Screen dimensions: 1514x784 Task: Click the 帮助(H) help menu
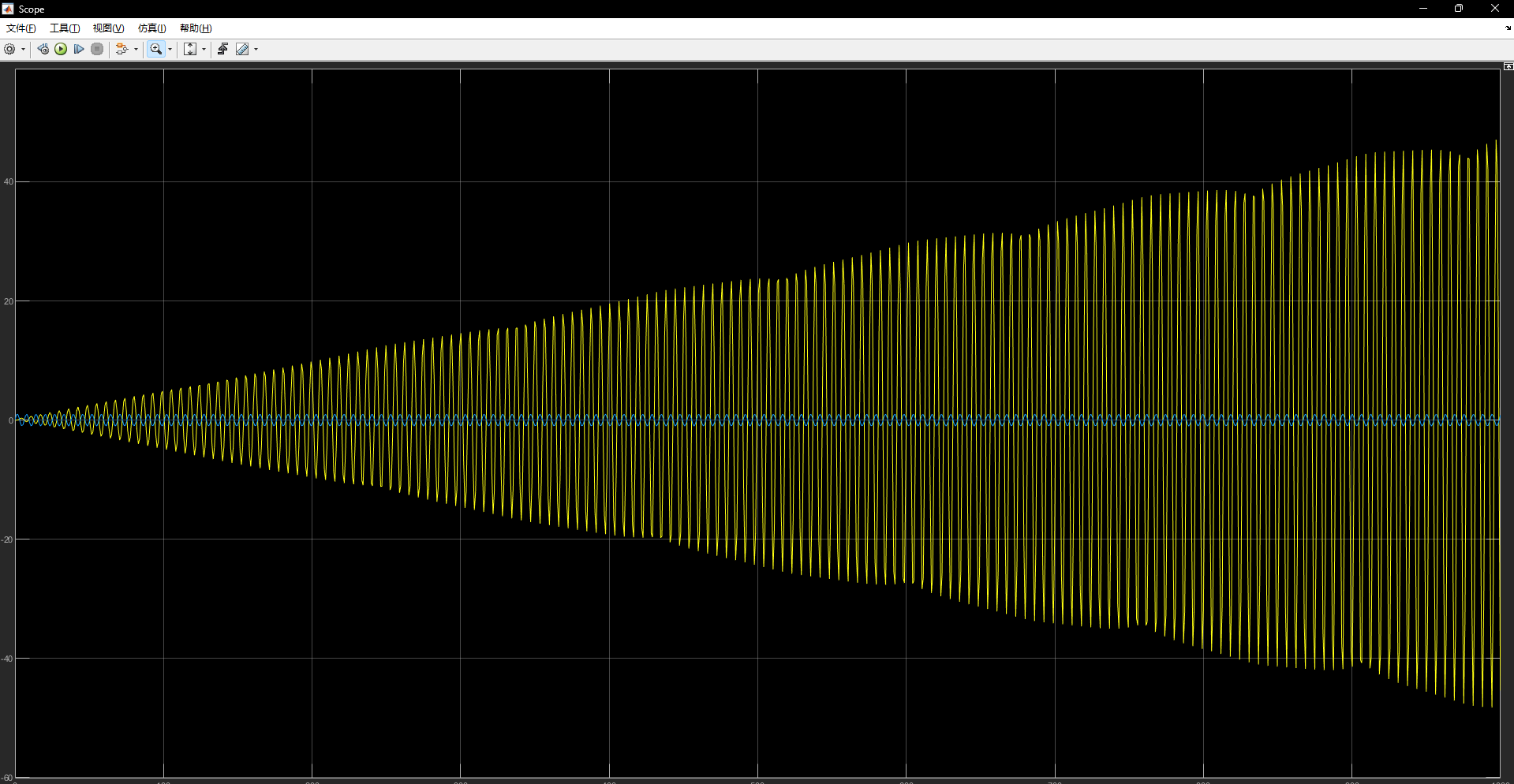pos(196,28)
